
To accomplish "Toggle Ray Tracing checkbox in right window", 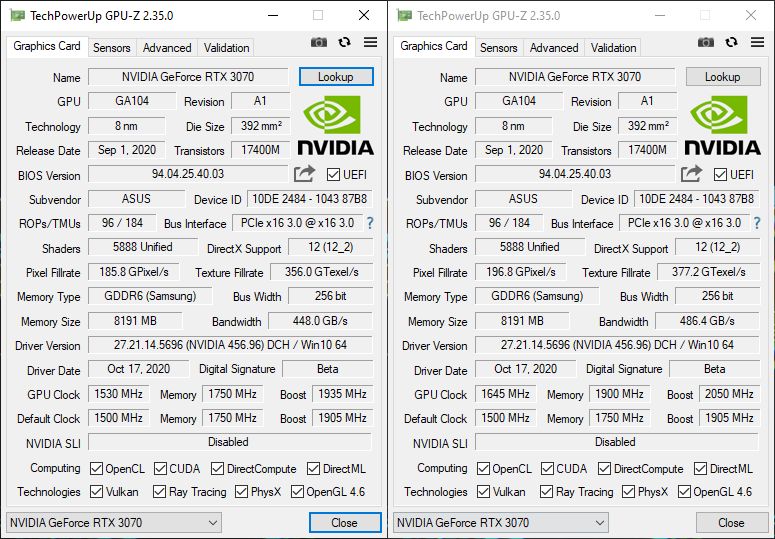I will pos(546,492).
